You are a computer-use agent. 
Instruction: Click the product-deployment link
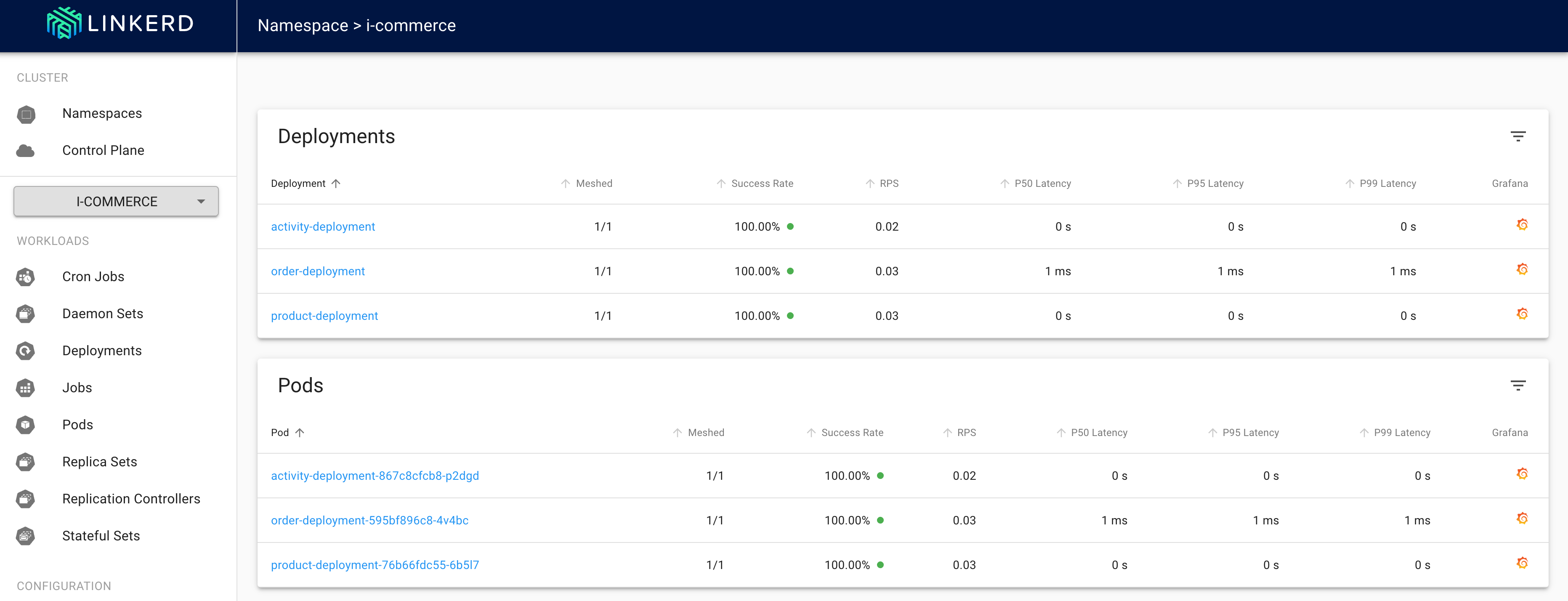pyautogui.click(x=324, y=316)
